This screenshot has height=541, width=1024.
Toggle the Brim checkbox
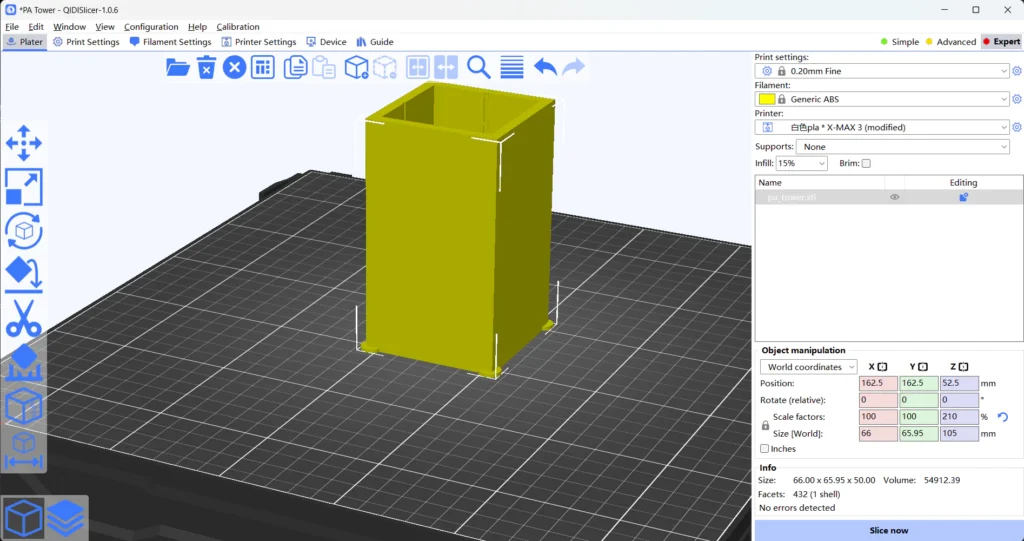[x=866, y=163]
